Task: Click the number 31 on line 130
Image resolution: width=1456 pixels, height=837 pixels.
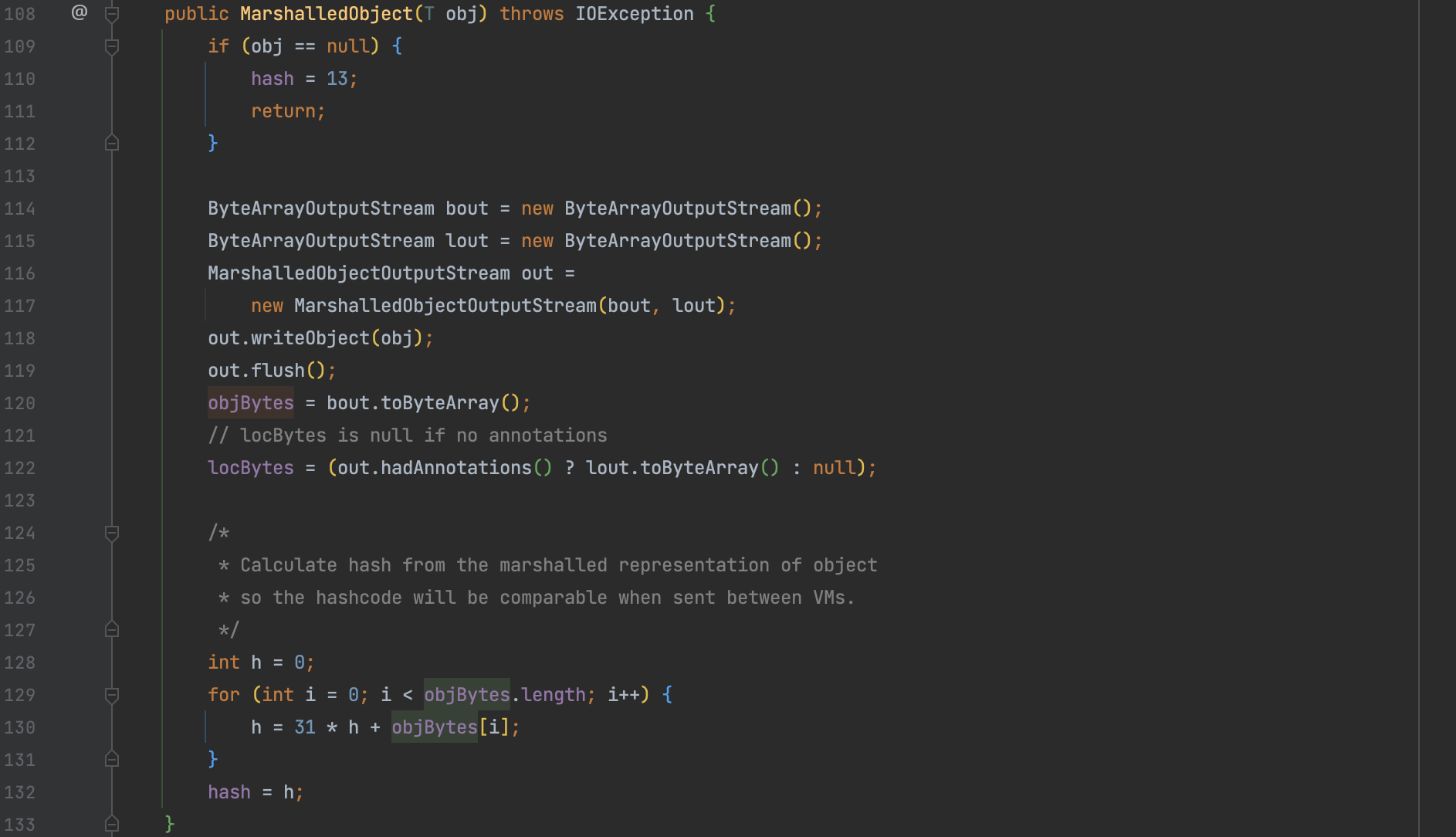Action: click(x=305, y=727)
